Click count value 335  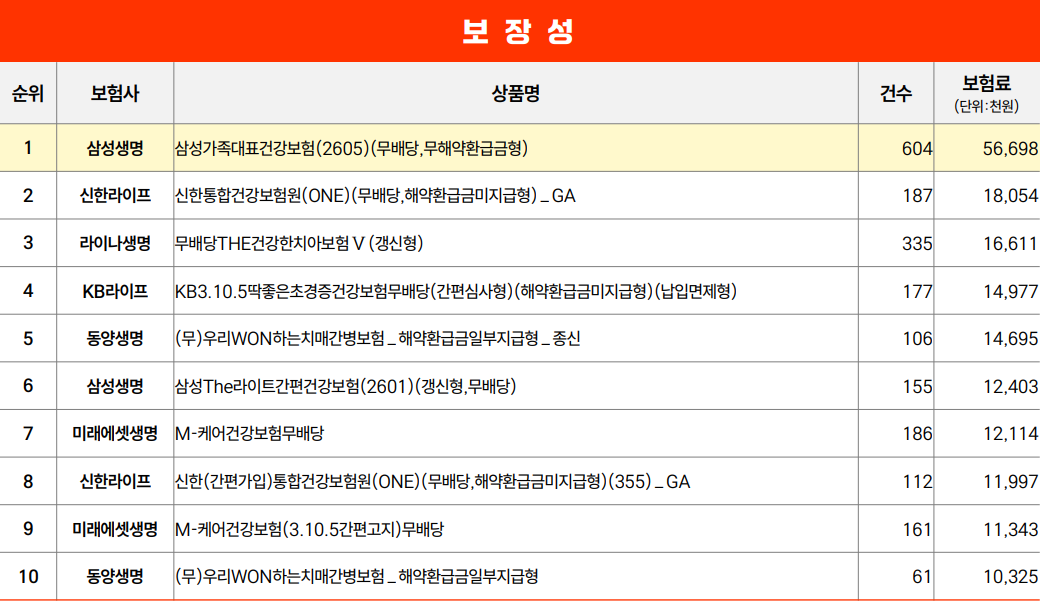(x=917, y=244)
